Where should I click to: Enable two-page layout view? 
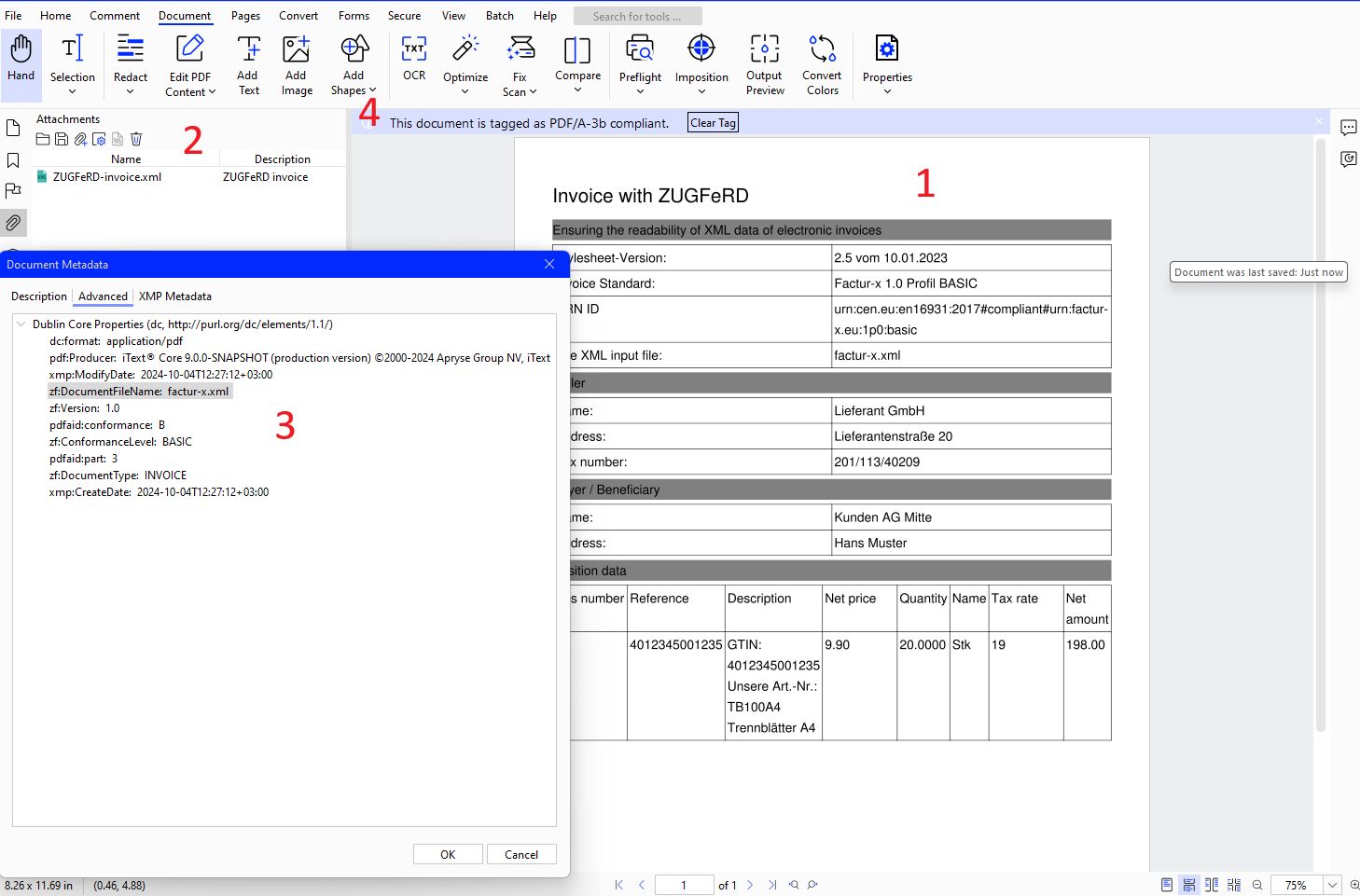tap(1212, 885)
